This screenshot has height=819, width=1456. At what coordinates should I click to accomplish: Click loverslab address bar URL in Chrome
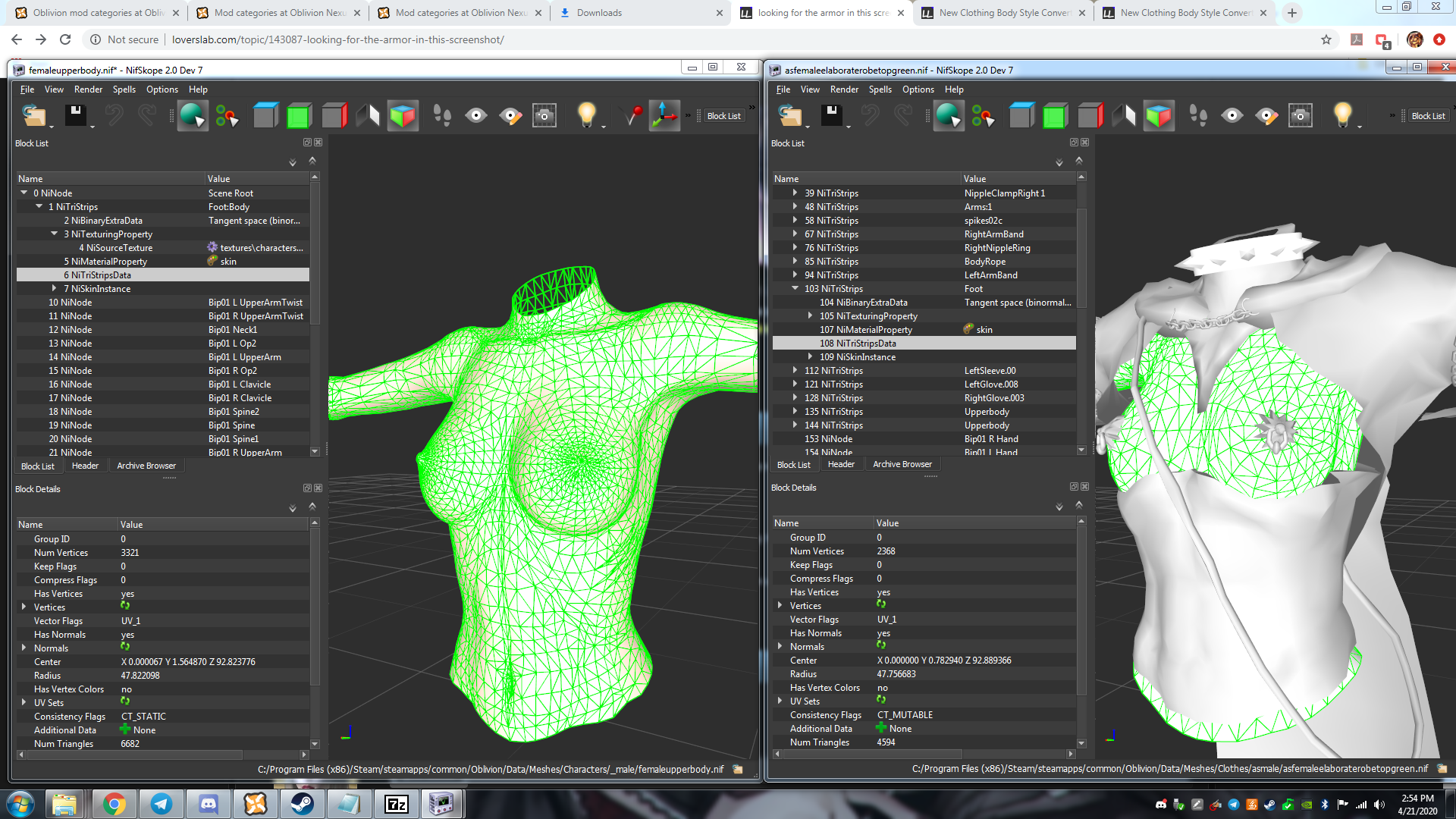[x=337, y=39]
